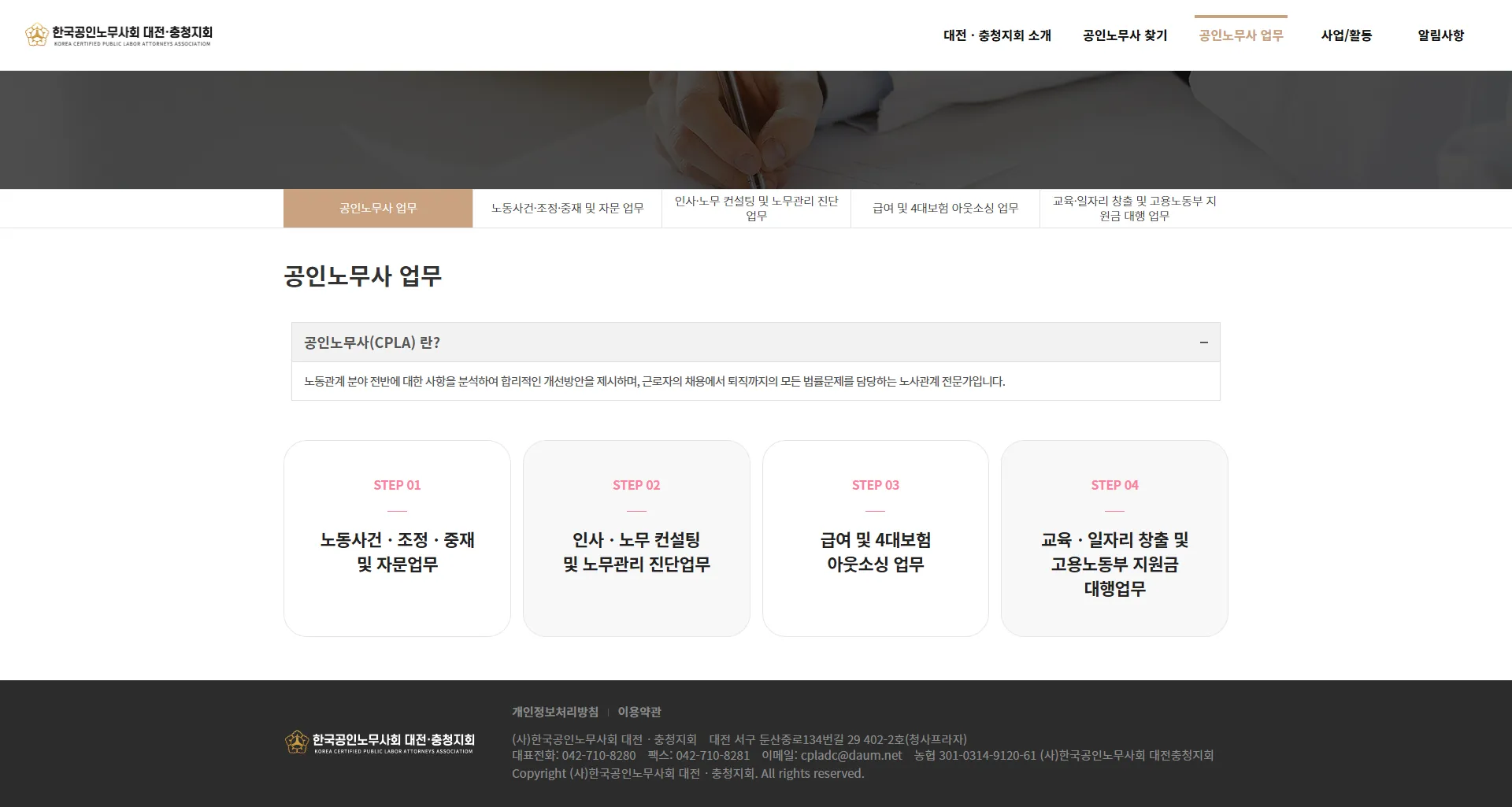Open the STEP 03 급여 및 4대보험 card
Viewport: 1512px width, 807px height.
pos(875,539)
